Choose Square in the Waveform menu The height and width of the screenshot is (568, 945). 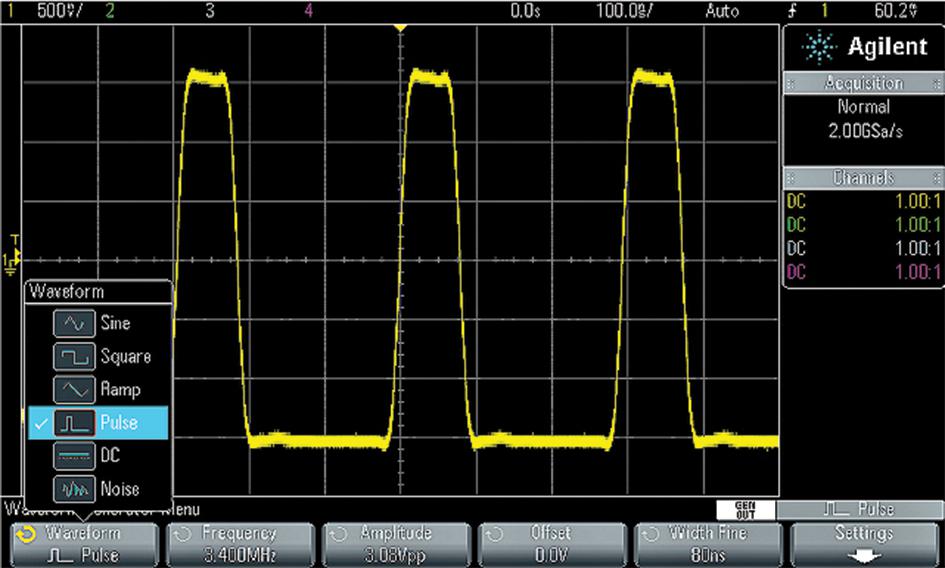click(98, 356)
